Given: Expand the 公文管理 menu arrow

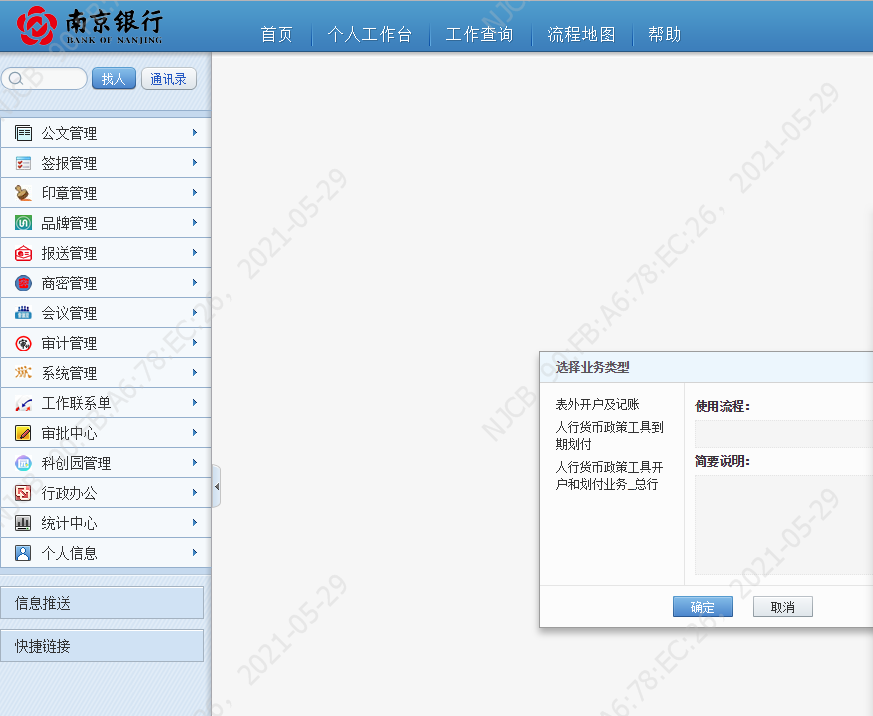Looking at the screenshot, I should 195,133.
